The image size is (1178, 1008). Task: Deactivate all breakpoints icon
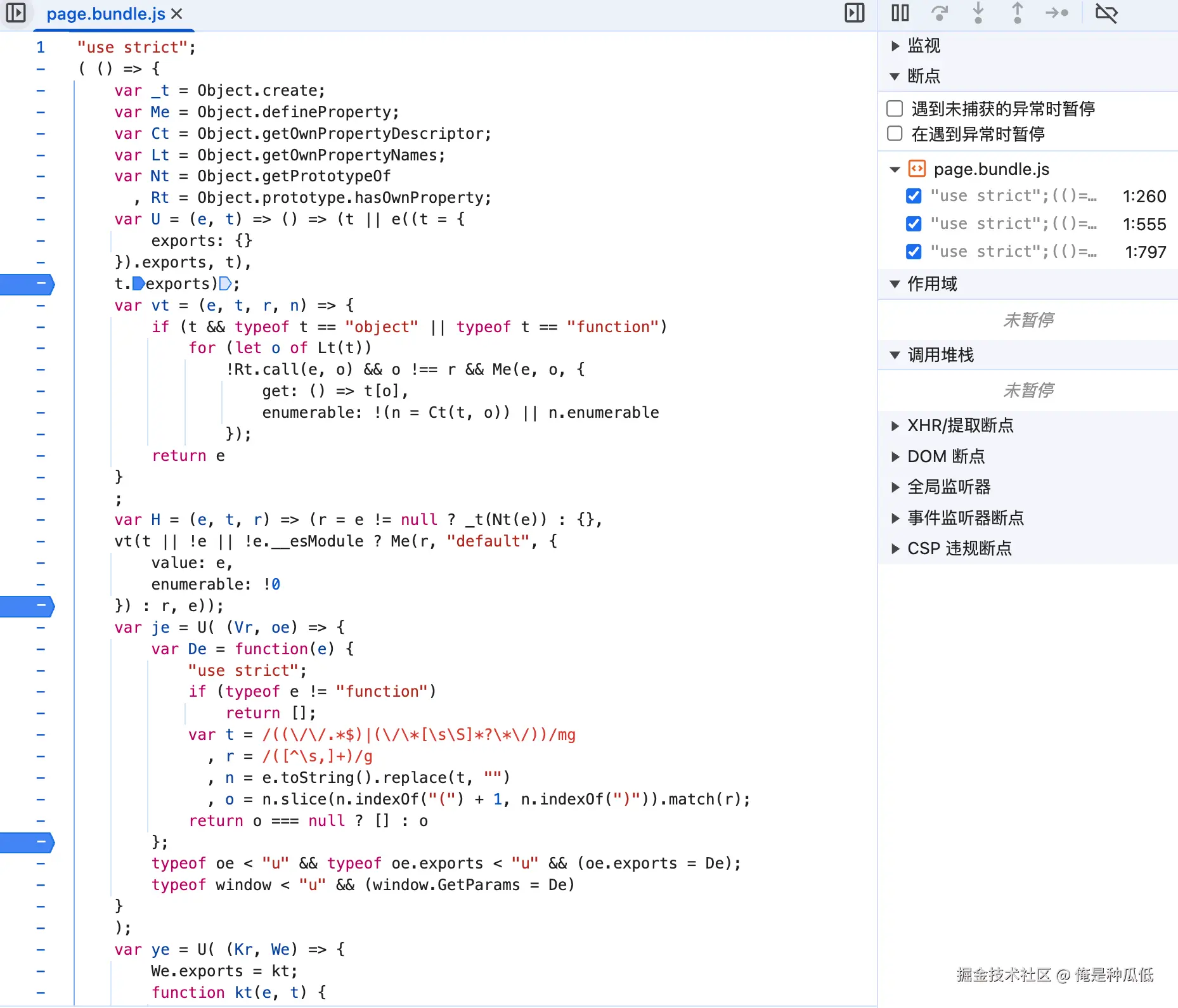click(x=1106, y=13)
